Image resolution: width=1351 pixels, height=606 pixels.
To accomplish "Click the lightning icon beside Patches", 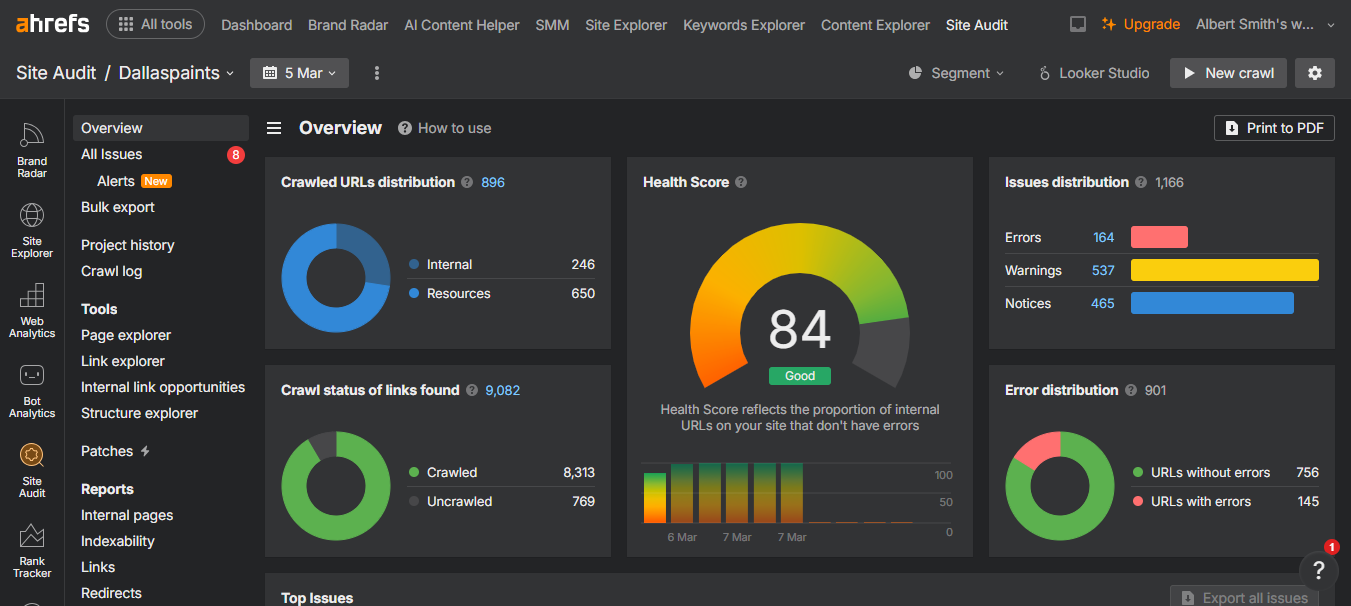I will (145, 451).
